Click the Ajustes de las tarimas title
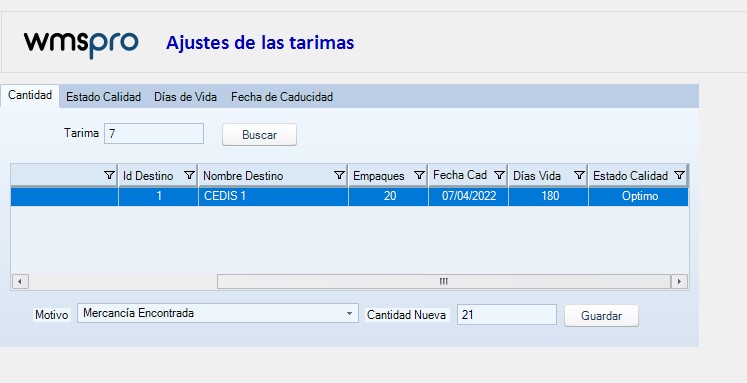This screenshot has height=383, width=747. (260, 43)
